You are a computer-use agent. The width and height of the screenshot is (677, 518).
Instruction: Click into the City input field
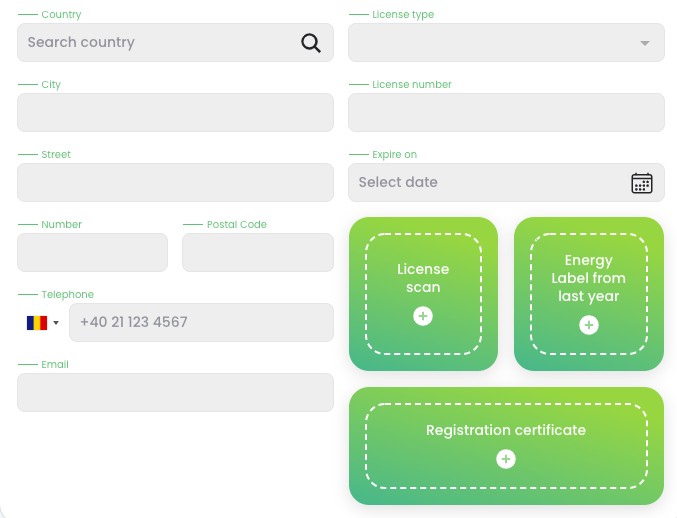(x=175, y=113)
